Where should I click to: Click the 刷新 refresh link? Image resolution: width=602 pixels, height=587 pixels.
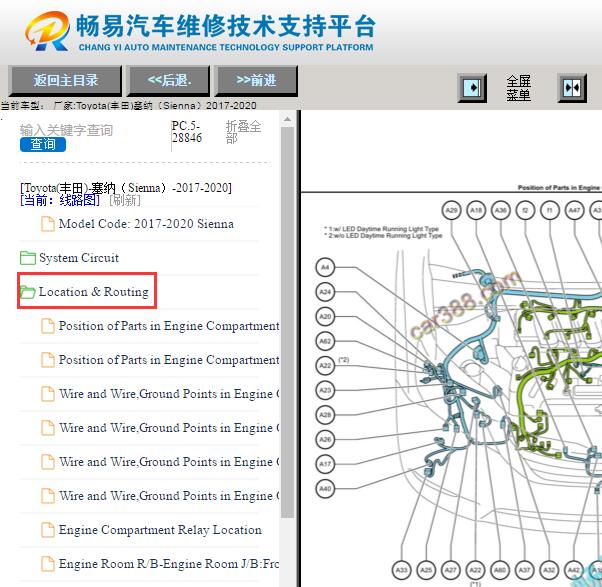pos(125,200)
